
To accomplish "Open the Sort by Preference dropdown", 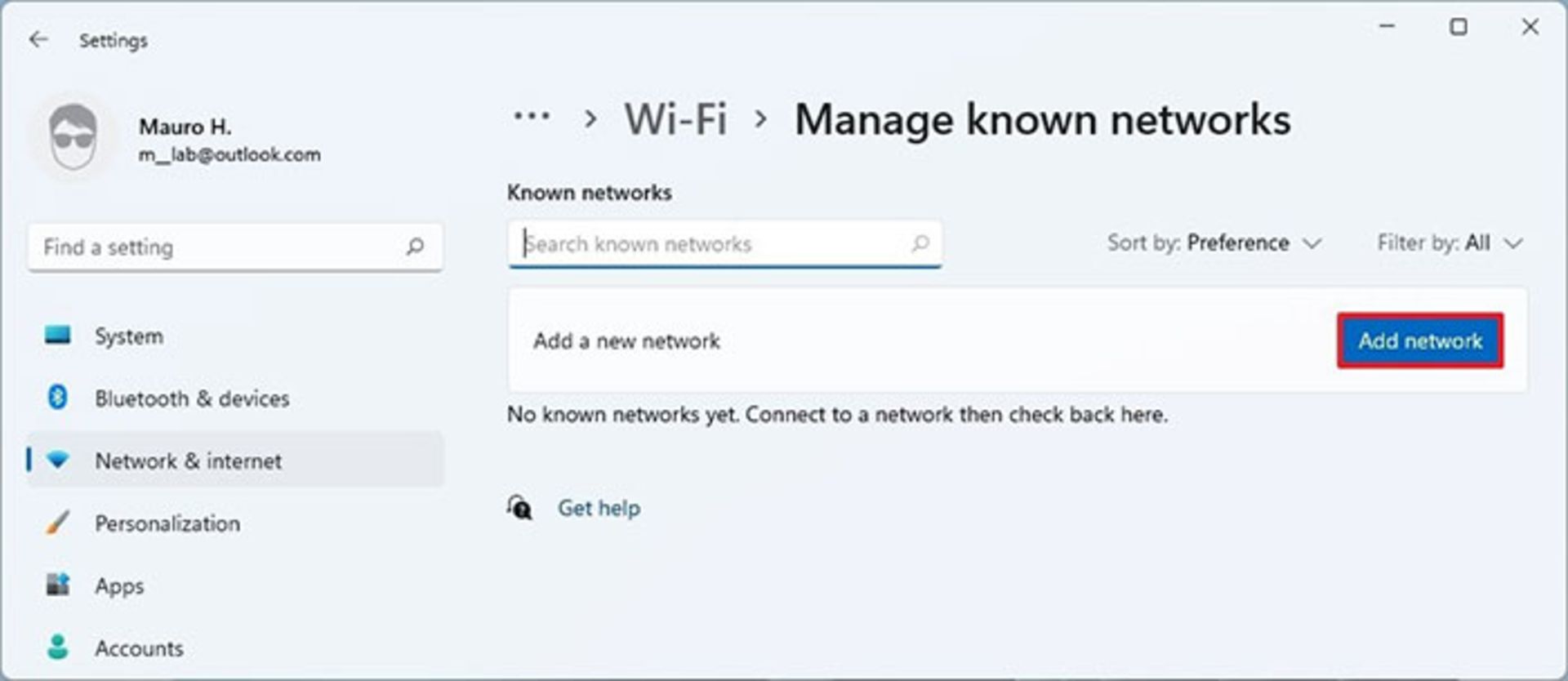I will [x=1214, y=243].
